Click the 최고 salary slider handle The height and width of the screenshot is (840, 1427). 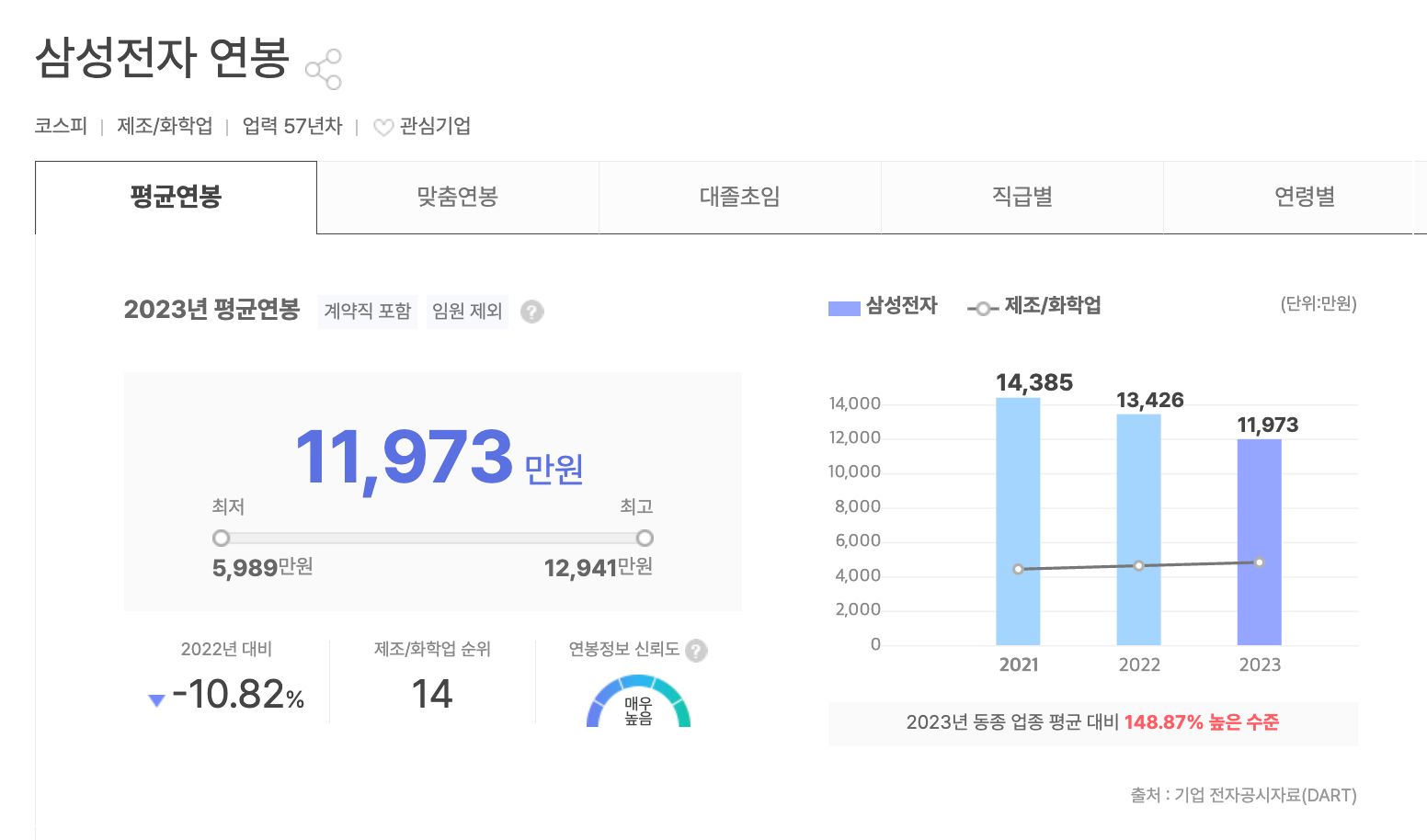tap(645, 538)
